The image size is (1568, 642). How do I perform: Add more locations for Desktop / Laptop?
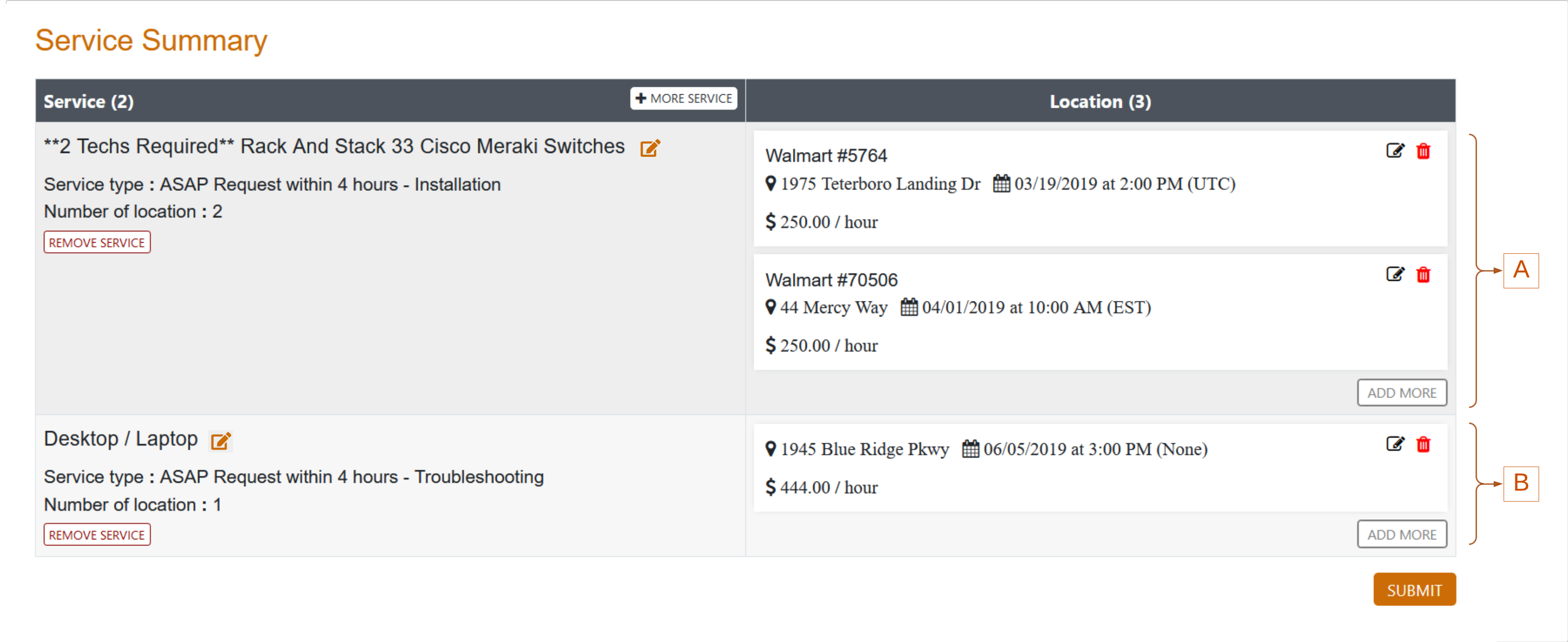(x=1401, y=534)
